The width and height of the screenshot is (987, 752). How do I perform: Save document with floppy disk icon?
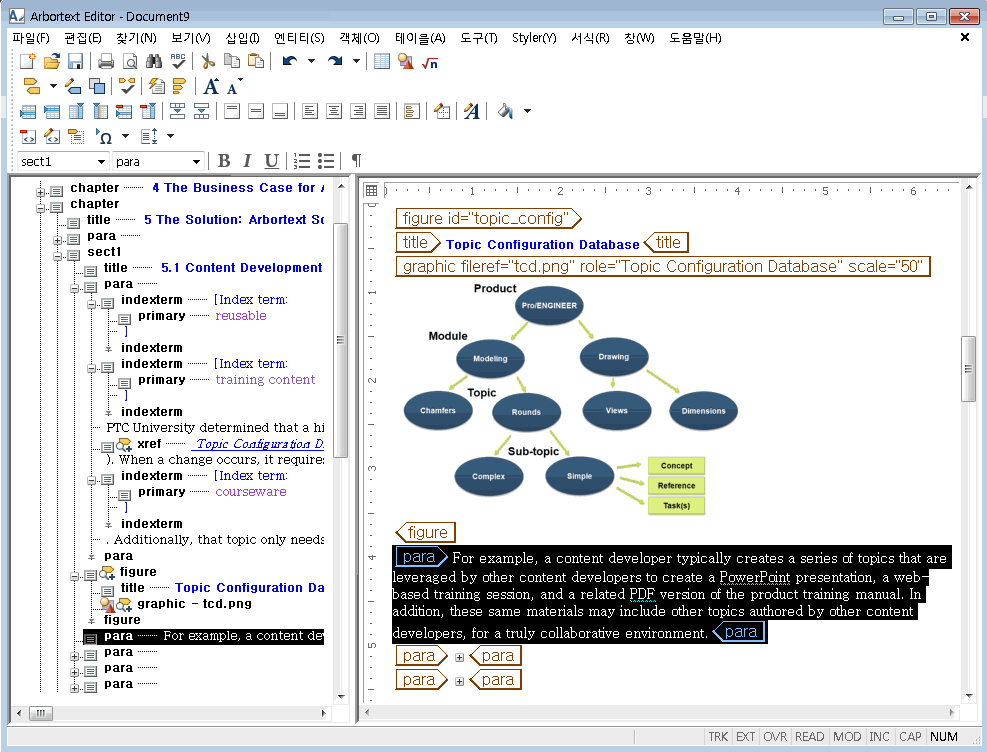click(75, 61)
